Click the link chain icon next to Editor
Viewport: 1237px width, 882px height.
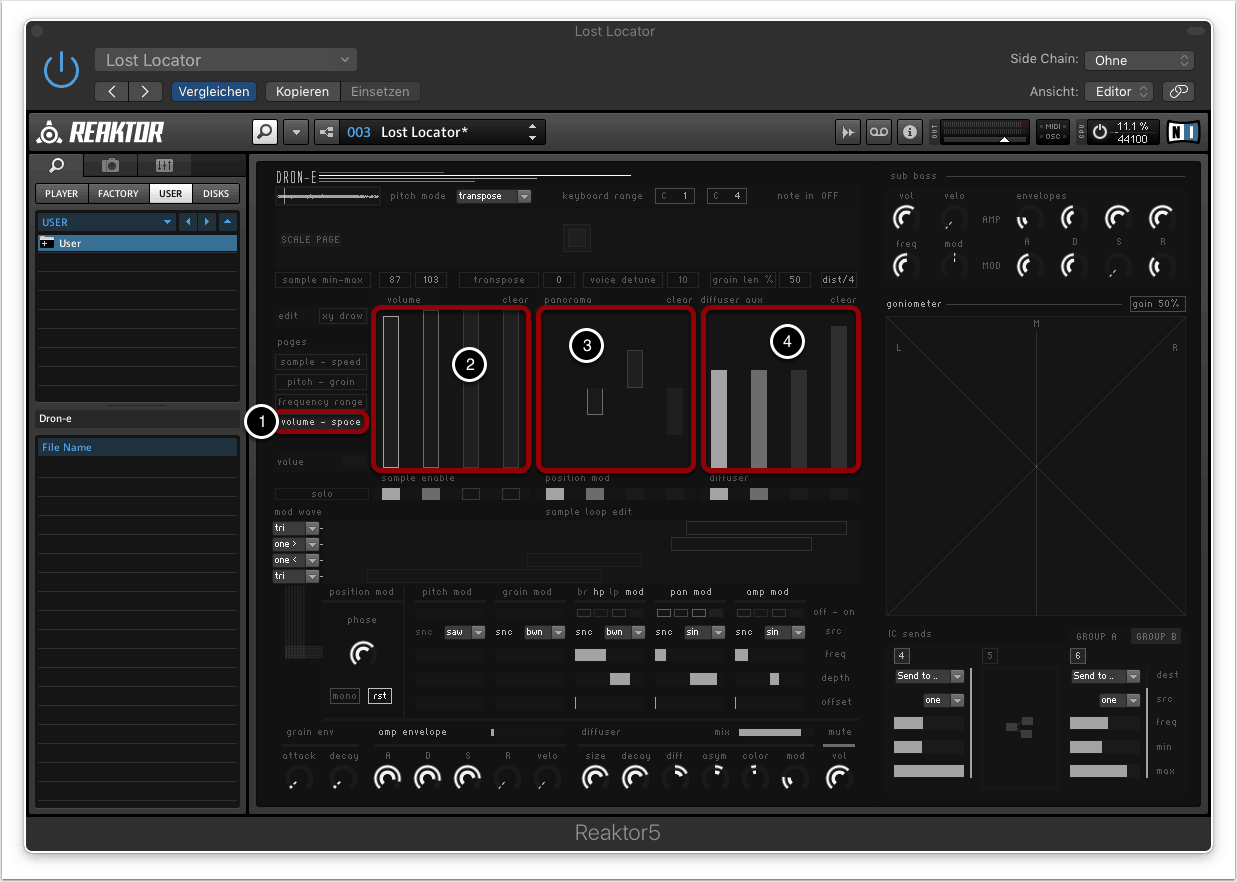click(x=1179, y=91)
